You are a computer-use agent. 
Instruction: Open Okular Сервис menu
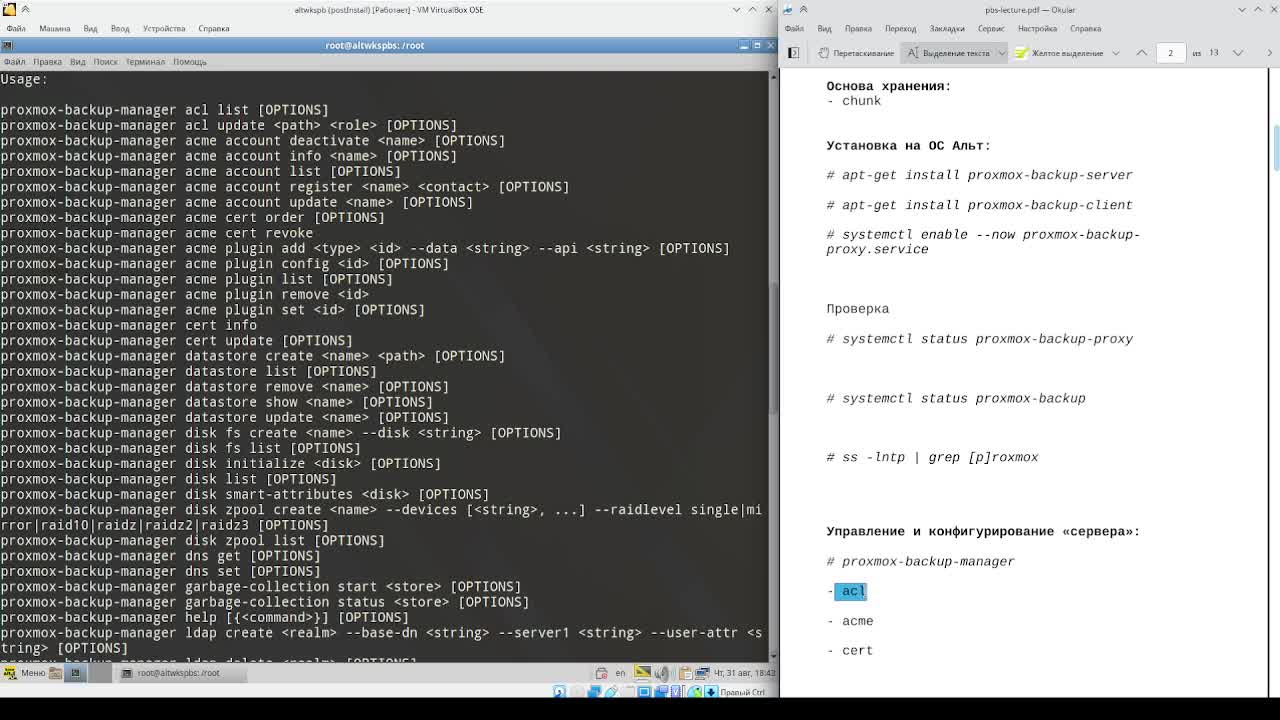tap(991, 28)
